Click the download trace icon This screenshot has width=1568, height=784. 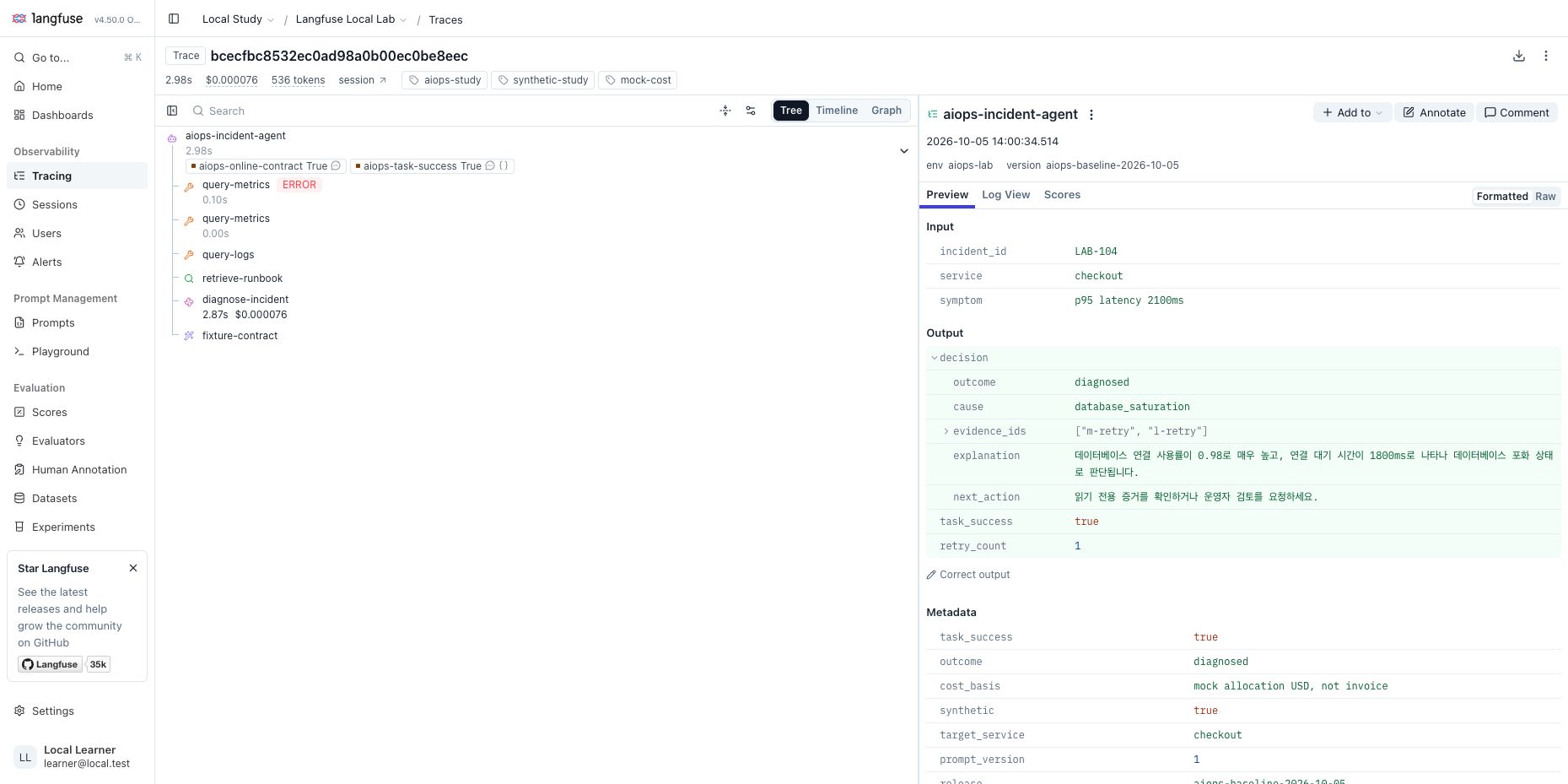click(x=1518, y=56)
